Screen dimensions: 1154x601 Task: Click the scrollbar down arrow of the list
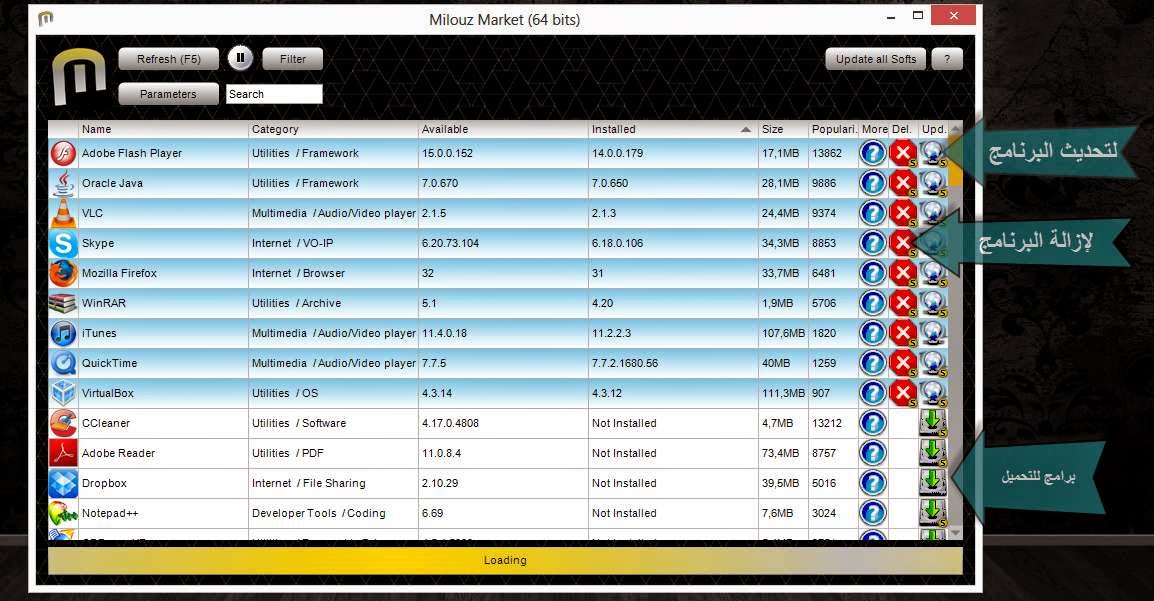[x=955, y=533]
